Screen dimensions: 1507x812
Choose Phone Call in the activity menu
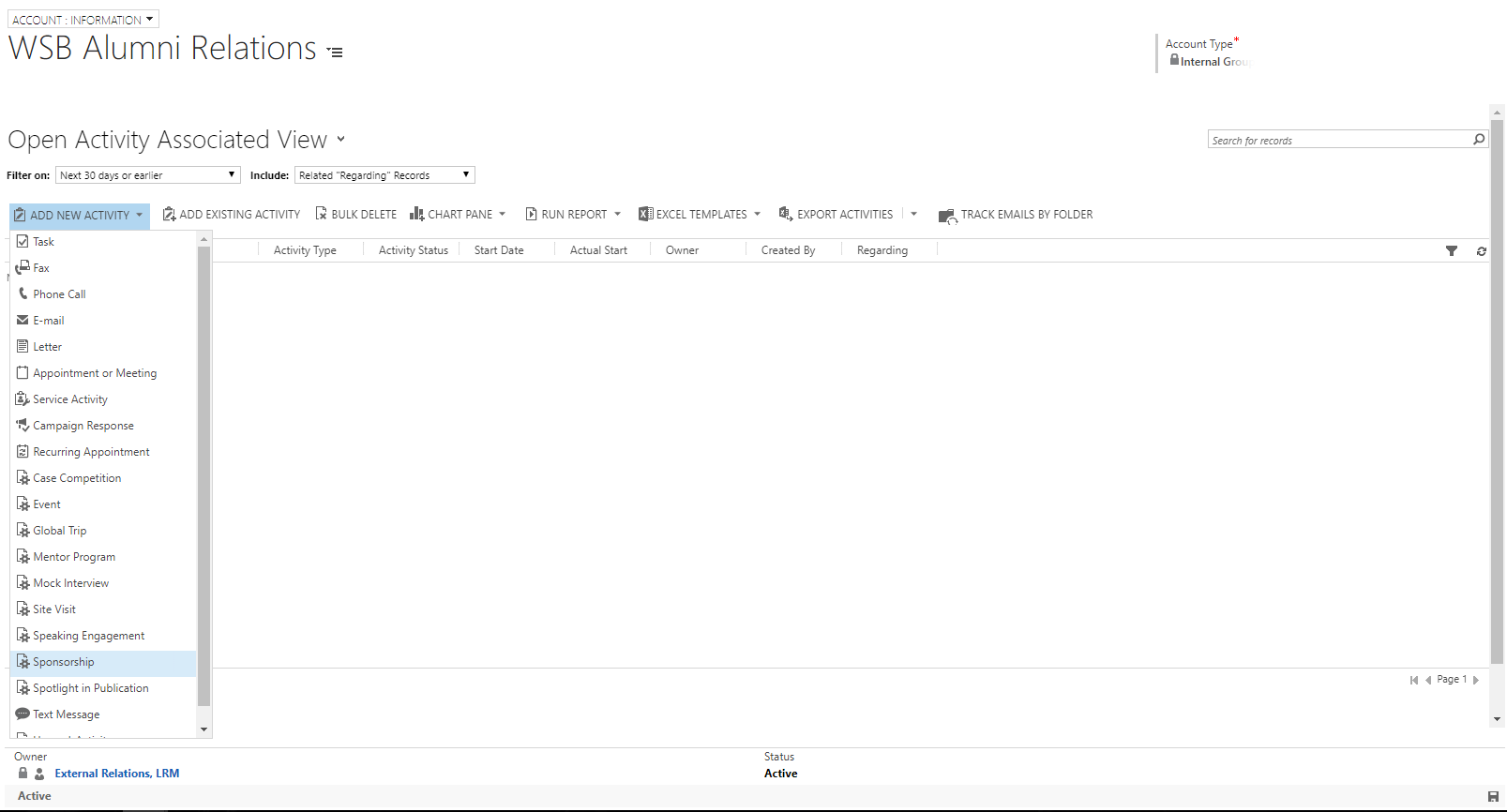click(59, 294)
